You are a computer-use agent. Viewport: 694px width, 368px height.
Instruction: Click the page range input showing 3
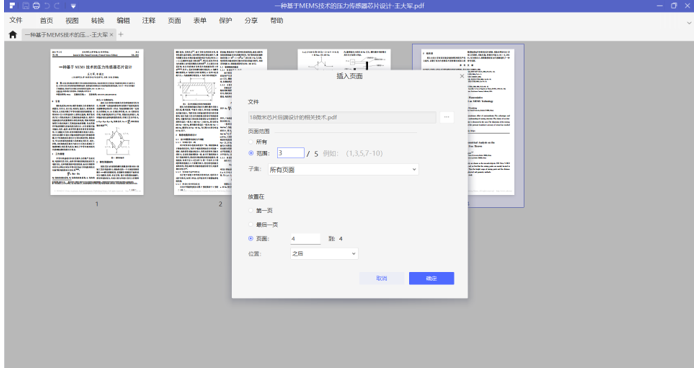pyautogui.click(x=291, y=153)
